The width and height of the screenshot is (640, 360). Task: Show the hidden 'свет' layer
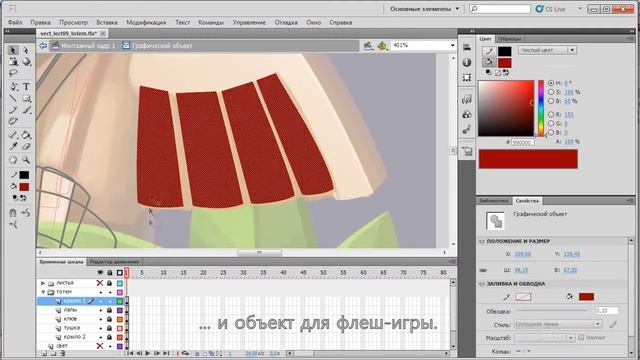(100, 346)
